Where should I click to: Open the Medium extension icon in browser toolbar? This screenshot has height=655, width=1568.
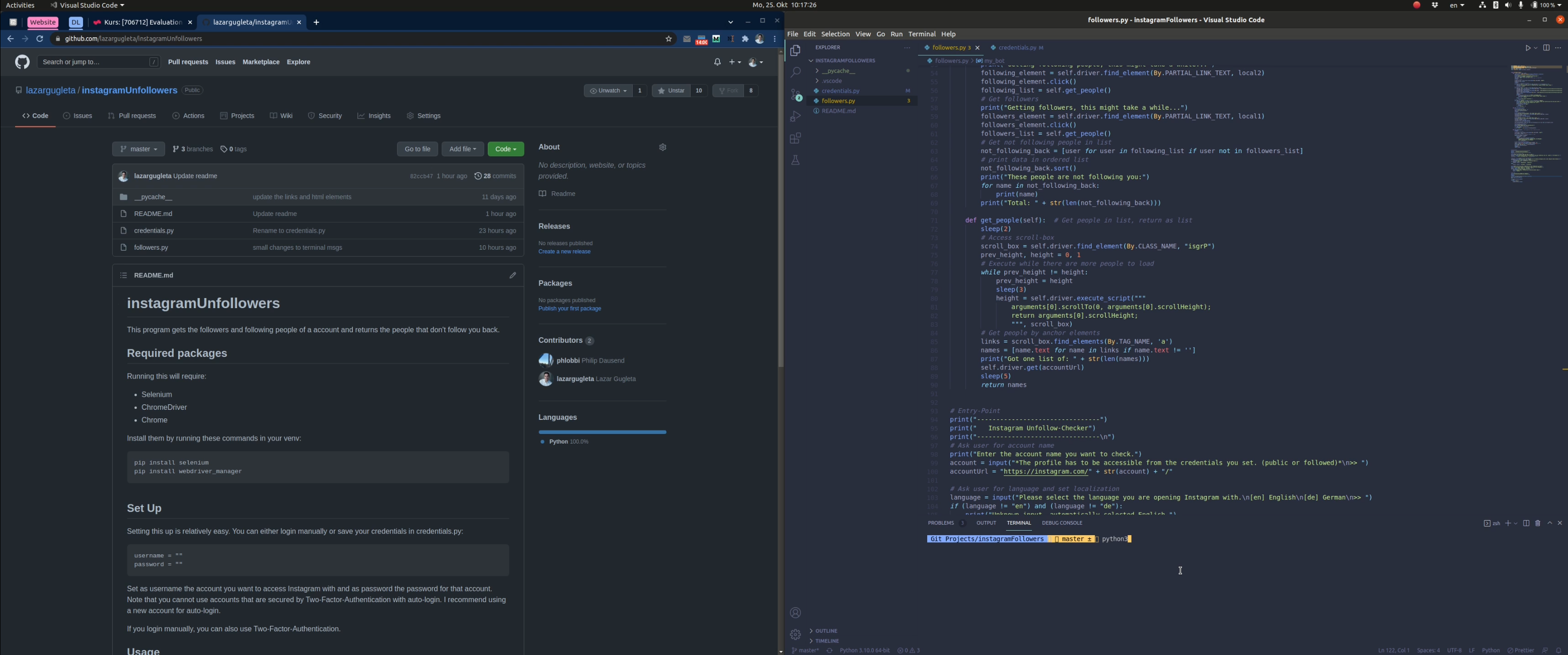point(716,39)
